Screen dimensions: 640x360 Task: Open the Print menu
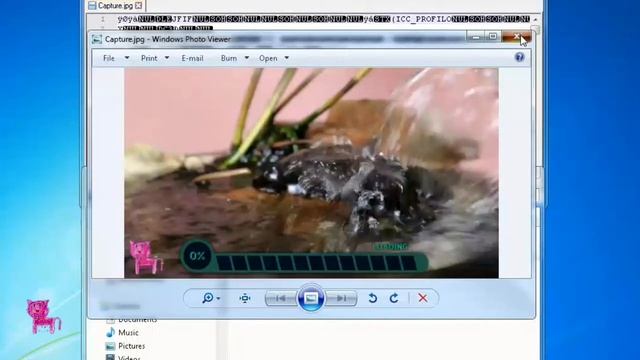tap(149, 58)
